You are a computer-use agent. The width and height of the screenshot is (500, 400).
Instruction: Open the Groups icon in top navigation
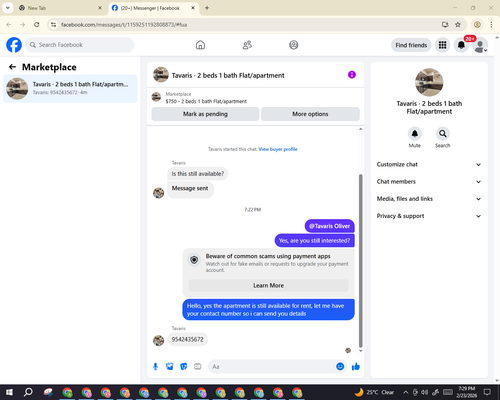tap(293, 45)
